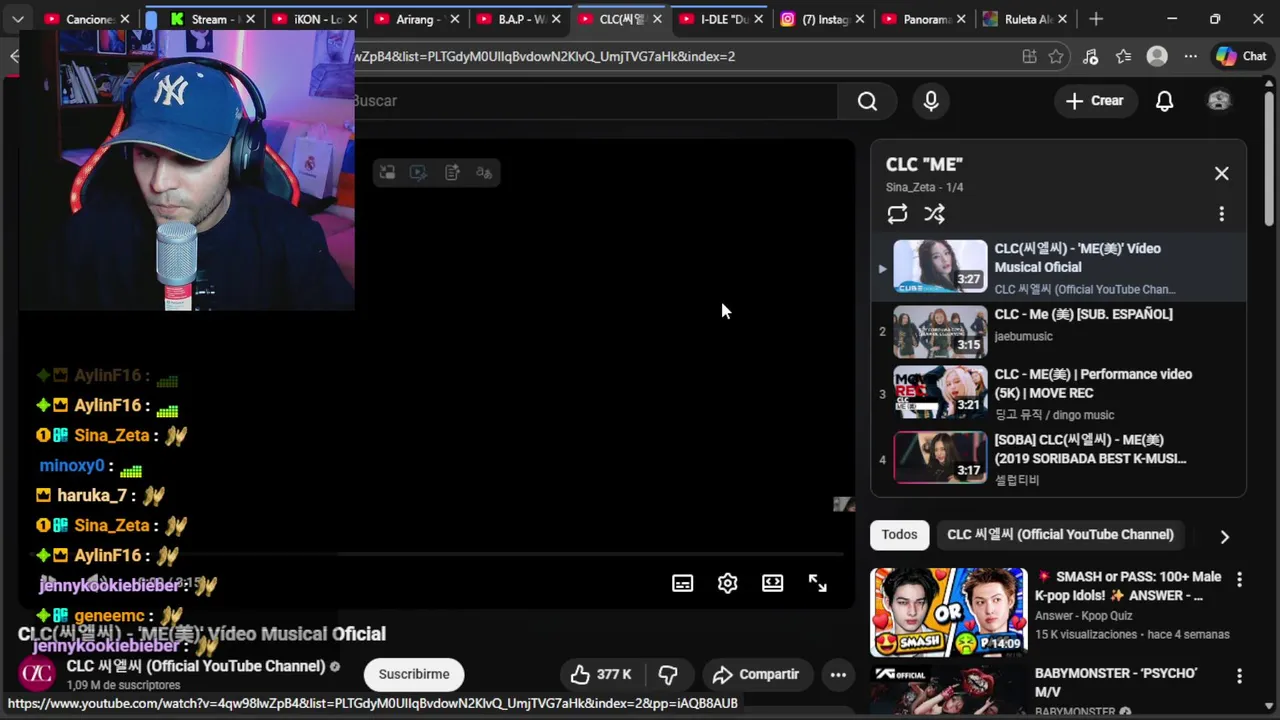
Task: Click the YouTube Buscar search field
Action: pyautogui.click(x=594, y=101)
